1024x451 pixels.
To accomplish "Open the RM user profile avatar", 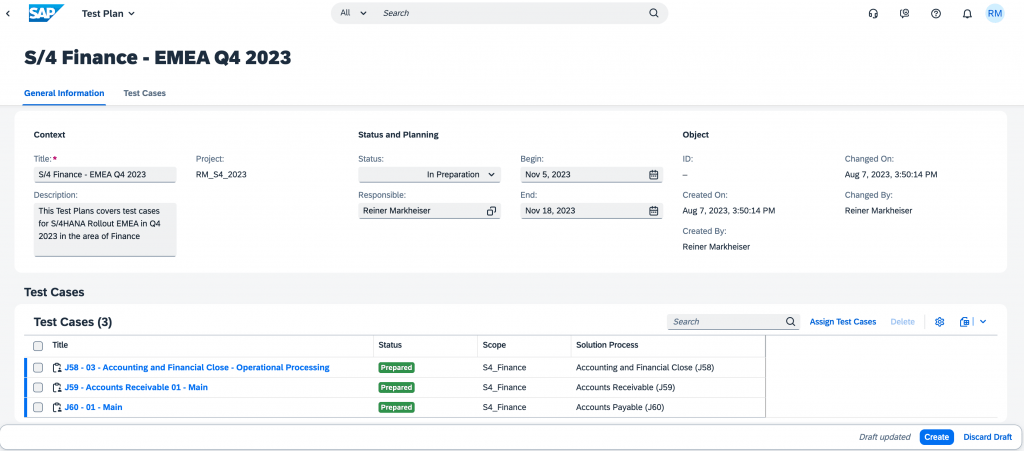I will [x=995, y=13].
